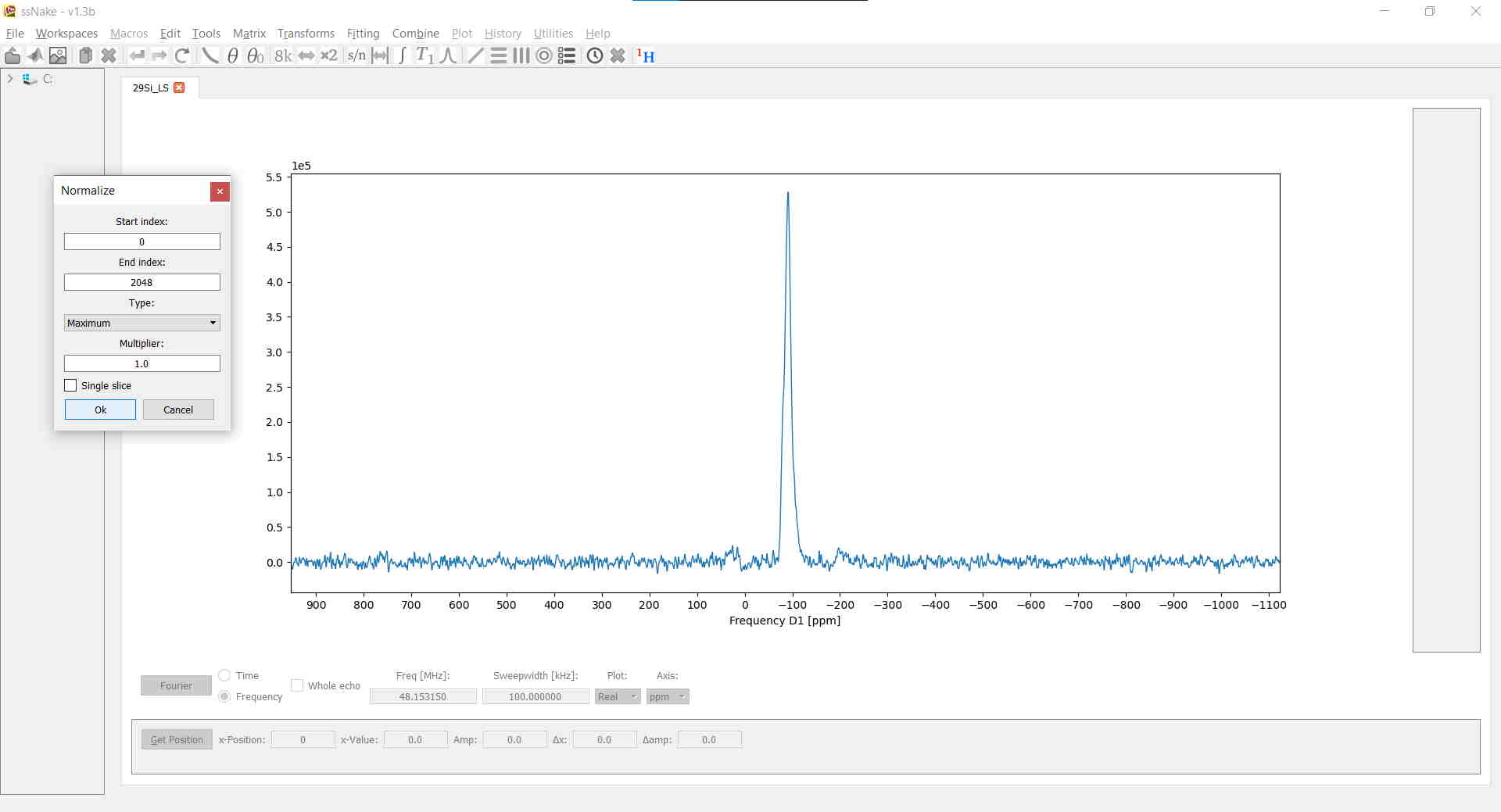
Task: Open the Tools menu
Action: pos(206,34)
